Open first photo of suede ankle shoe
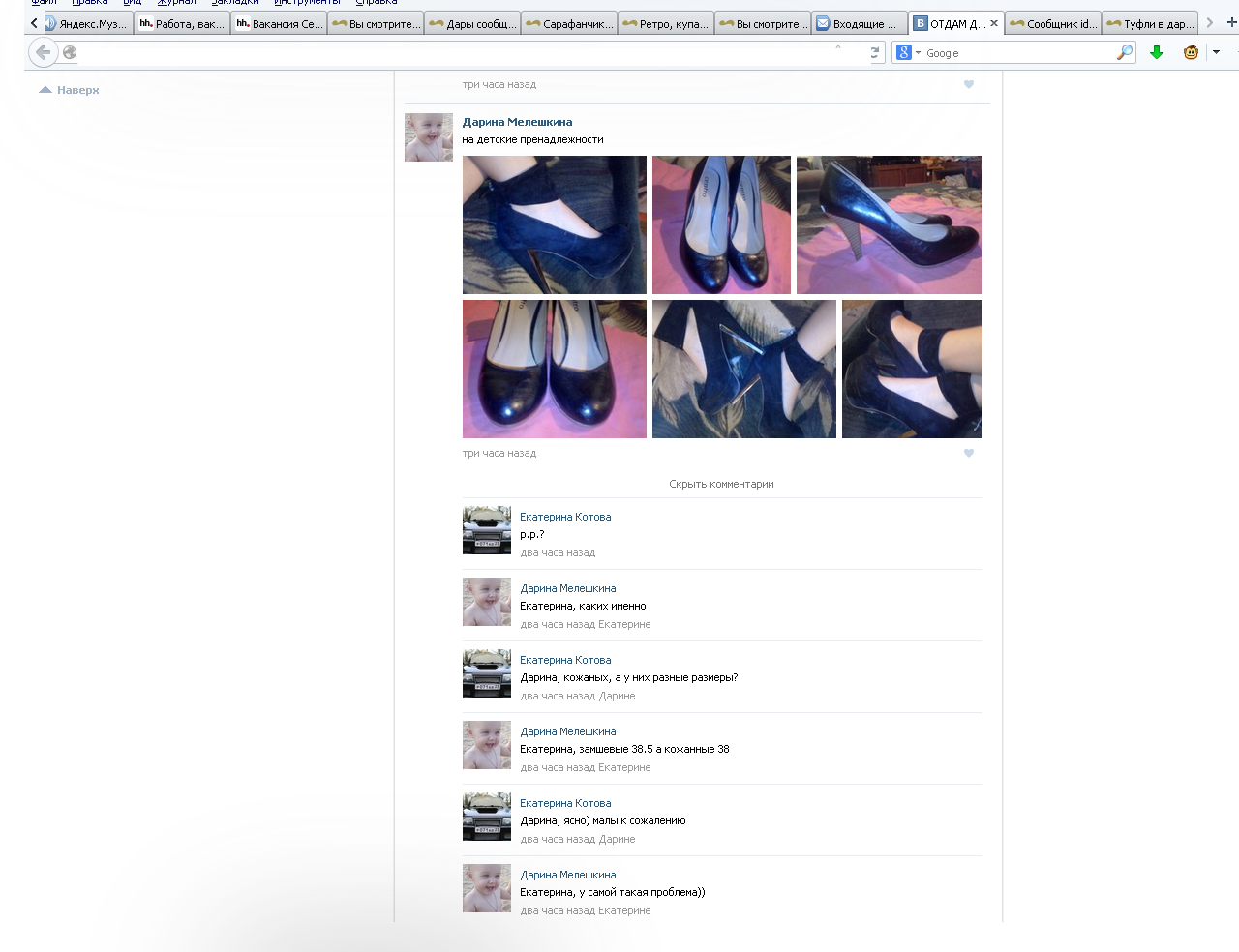The width and height of the screenshot is (1239, 952). 555,224
